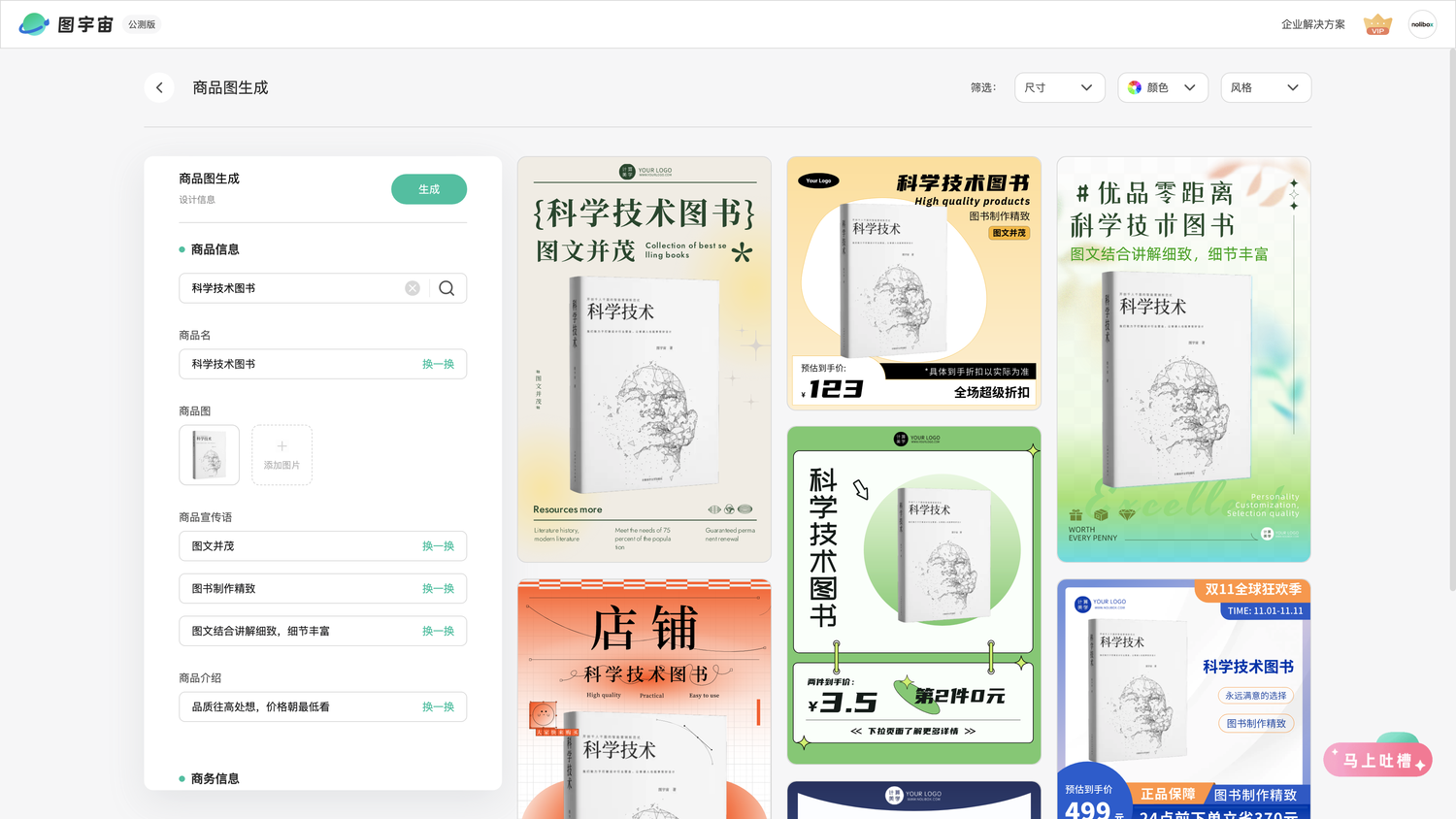Click the 商品信息 section heading
Viewport: 1456px width, 819px height.
coord(215,249)
